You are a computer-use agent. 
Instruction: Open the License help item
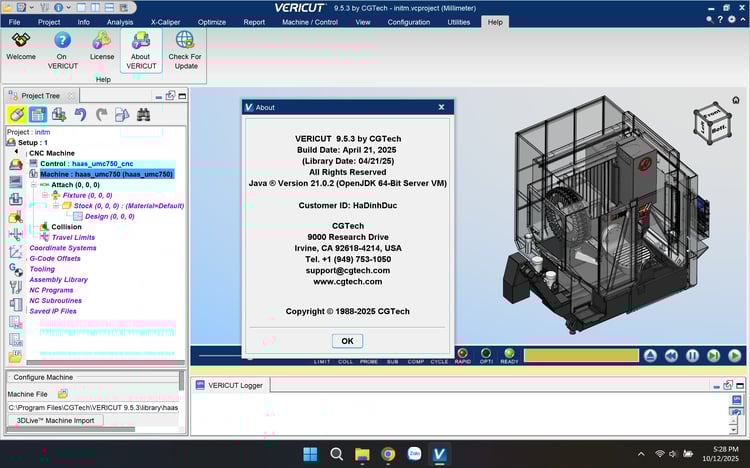(x=102, y=46)
